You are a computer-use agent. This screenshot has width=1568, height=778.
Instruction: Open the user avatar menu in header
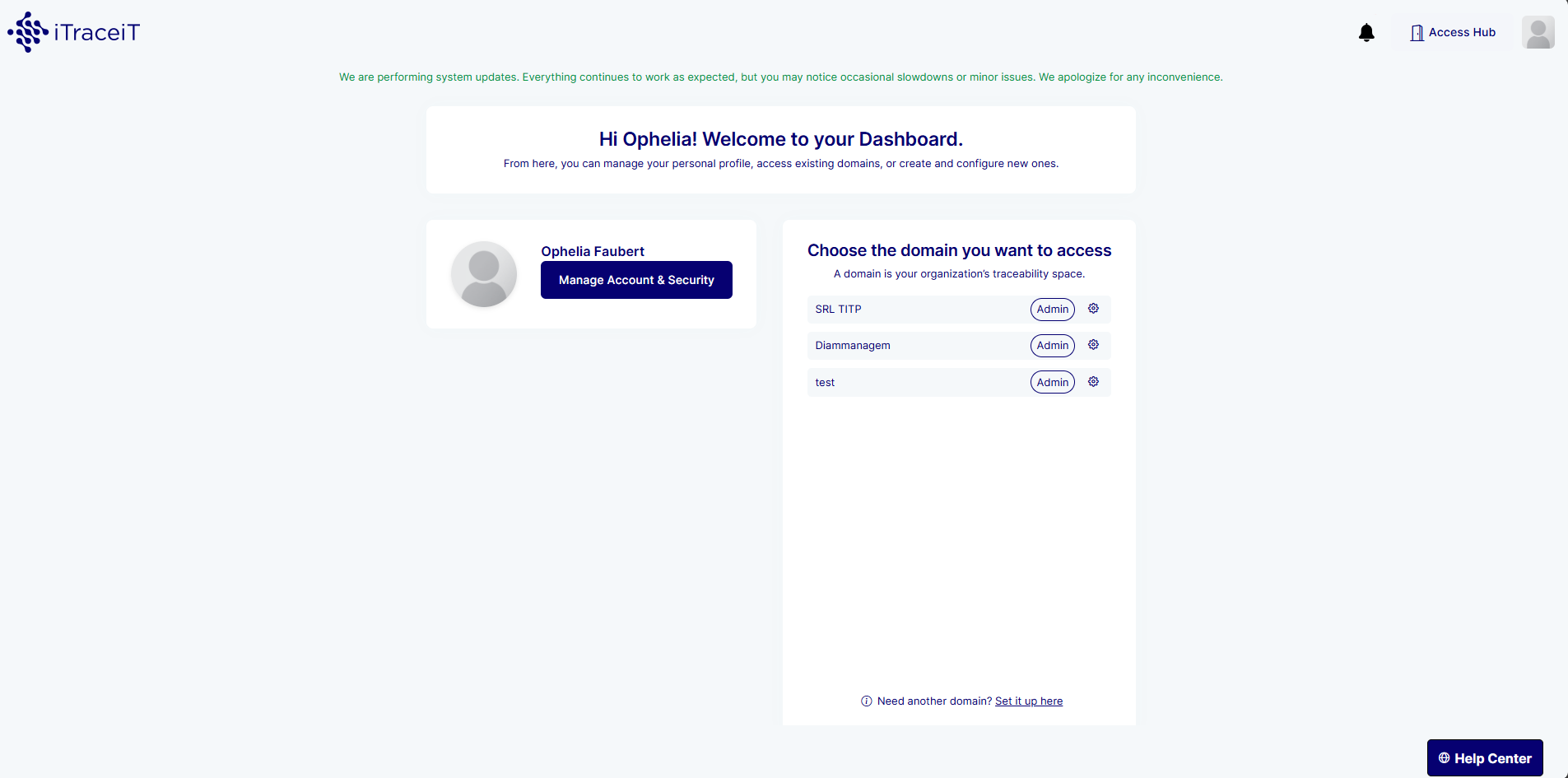coord(1538,33)
